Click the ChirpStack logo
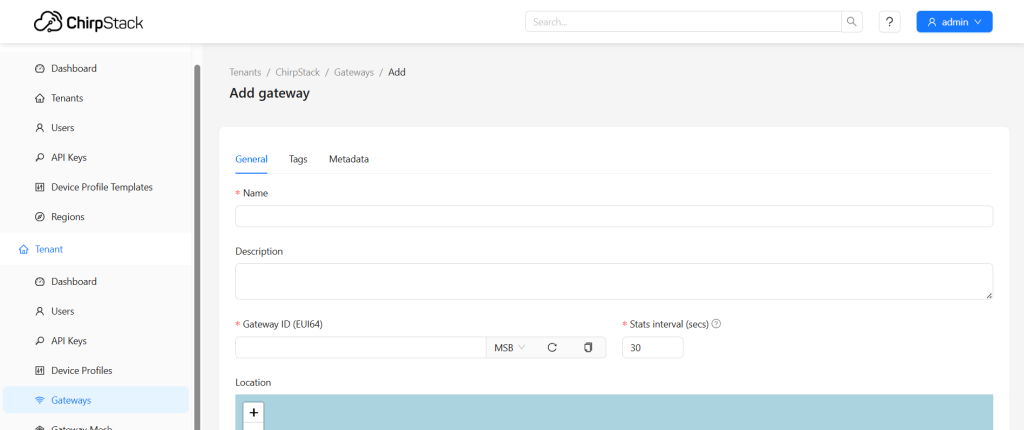This screenshot has width=1024, height=430. pos(88,21)
